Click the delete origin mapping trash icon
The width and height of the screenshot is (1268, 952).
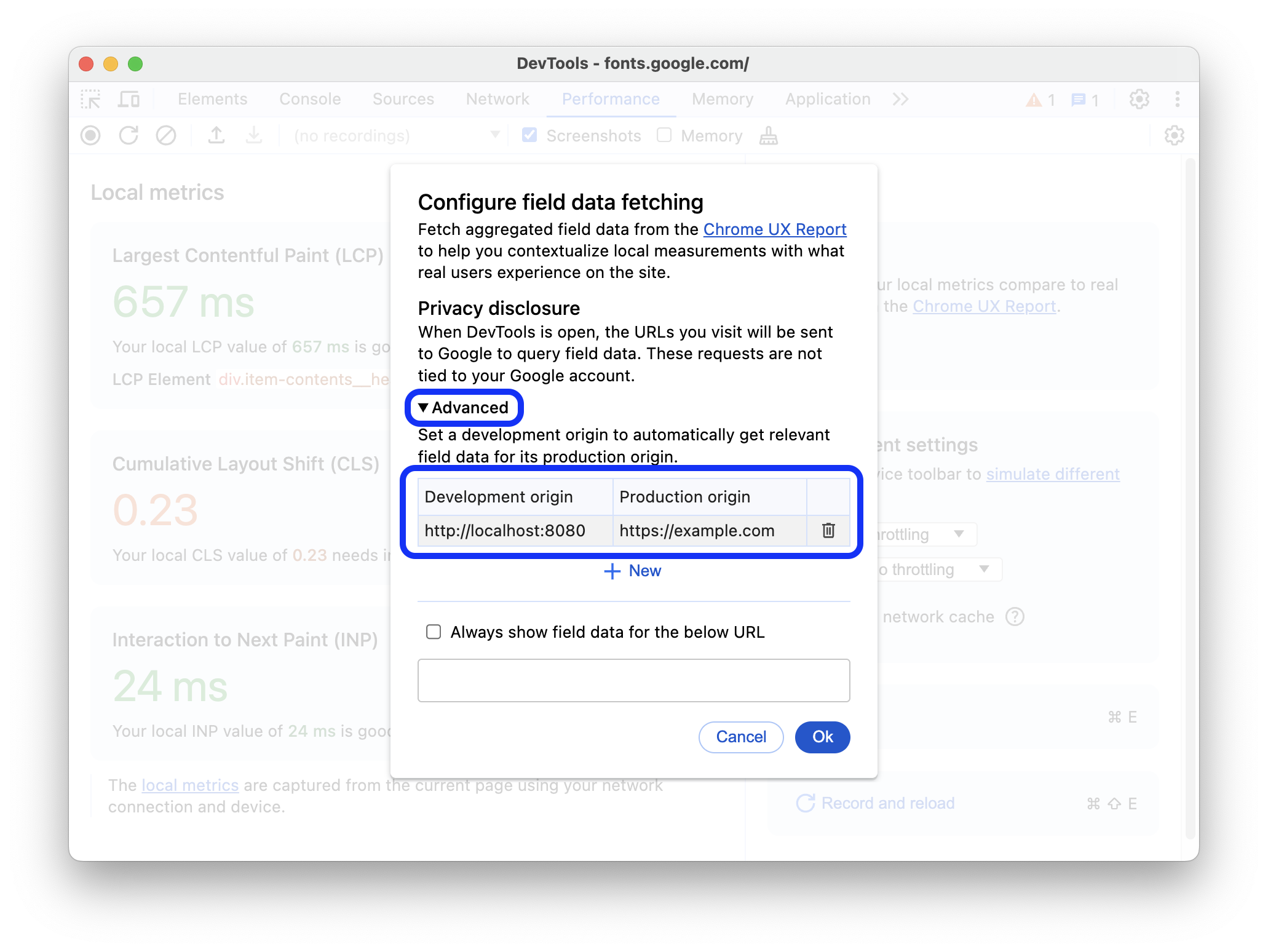click(x=828, y=528)
